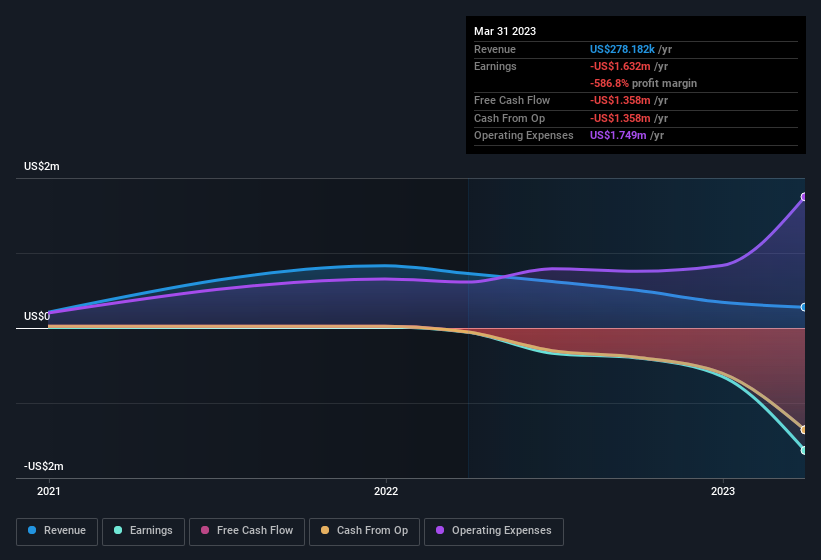
Task: Click the Operating Expenses label in tooltip
Action: (524, 135)
